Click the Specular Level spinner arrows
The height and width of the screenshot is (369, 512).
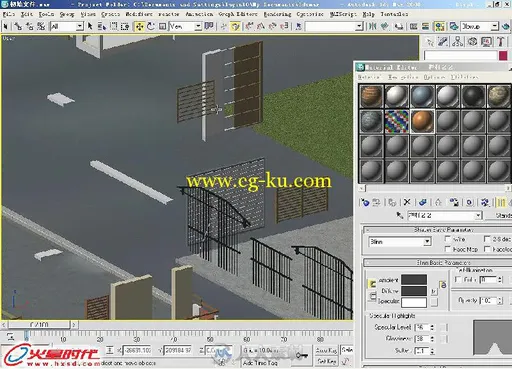432,328
